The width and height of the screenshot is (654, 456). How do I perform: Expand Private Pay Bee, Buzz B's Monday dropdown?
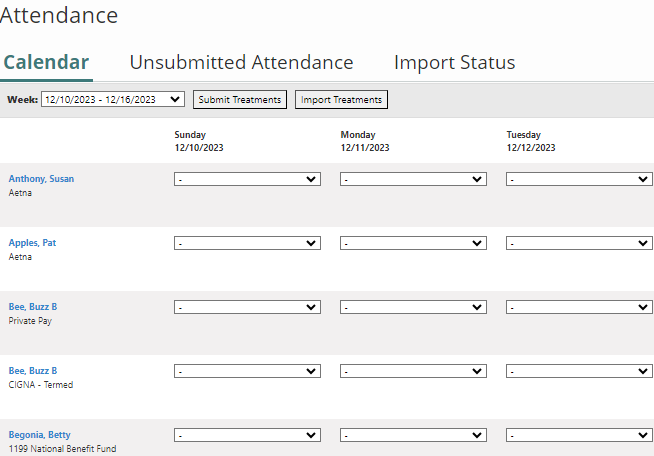point(413,307)
